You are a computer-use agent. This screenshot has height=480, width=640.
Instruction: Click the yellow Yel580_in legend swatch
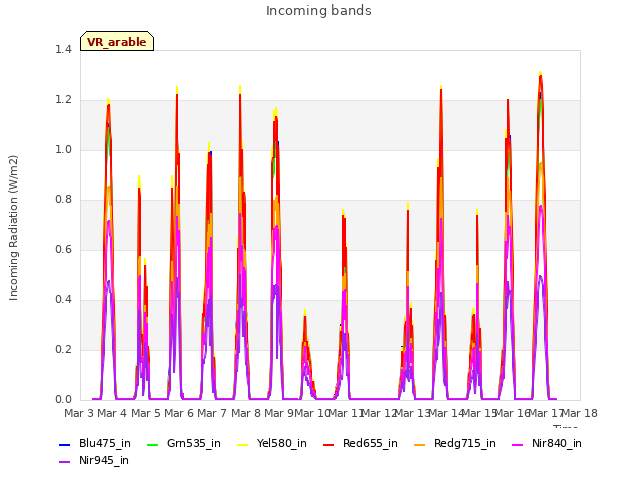pyautogui.click(x=242, y=444)
